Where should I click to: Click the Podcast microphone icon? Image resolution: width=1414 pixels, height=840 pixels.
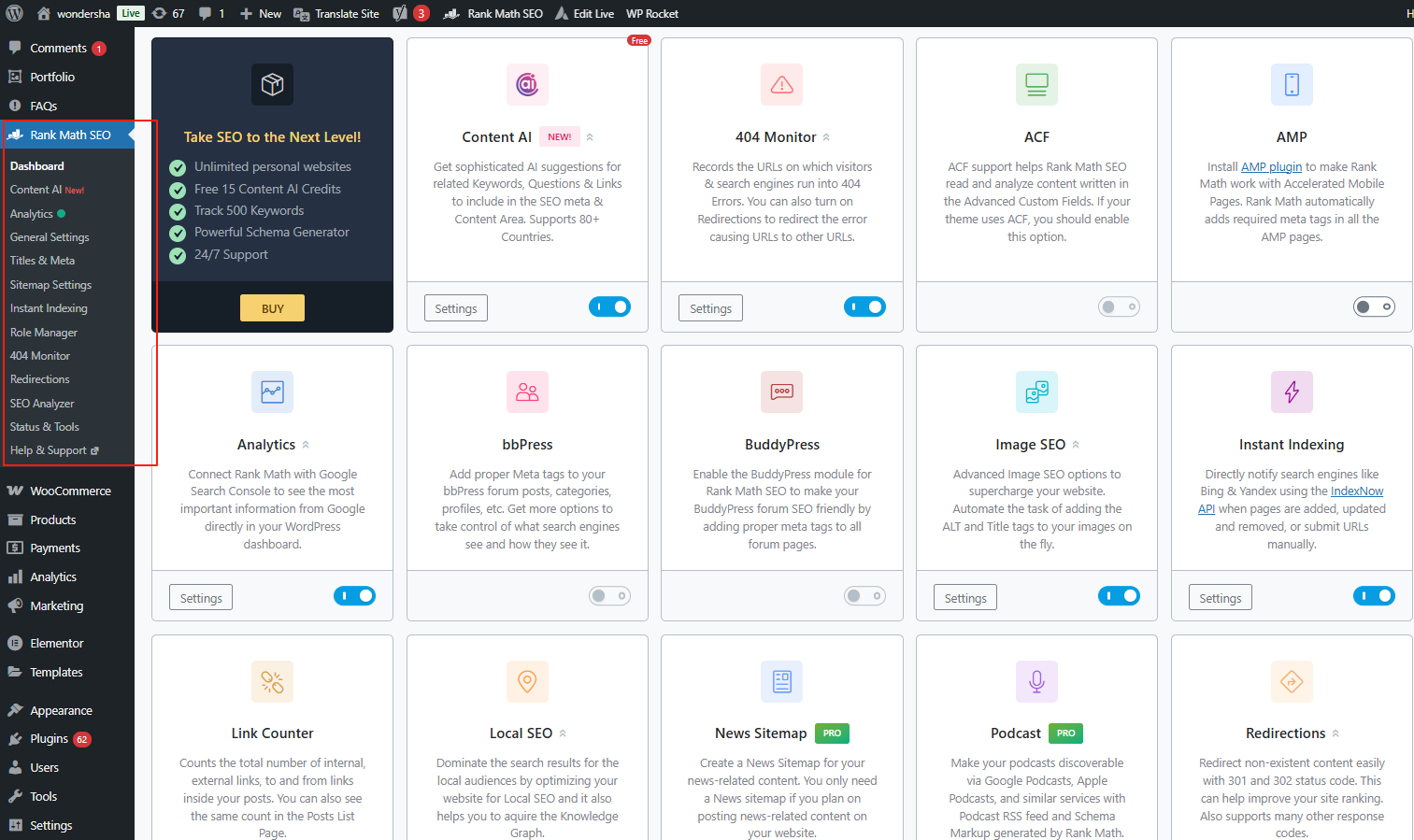click(x=1036, y=681)
